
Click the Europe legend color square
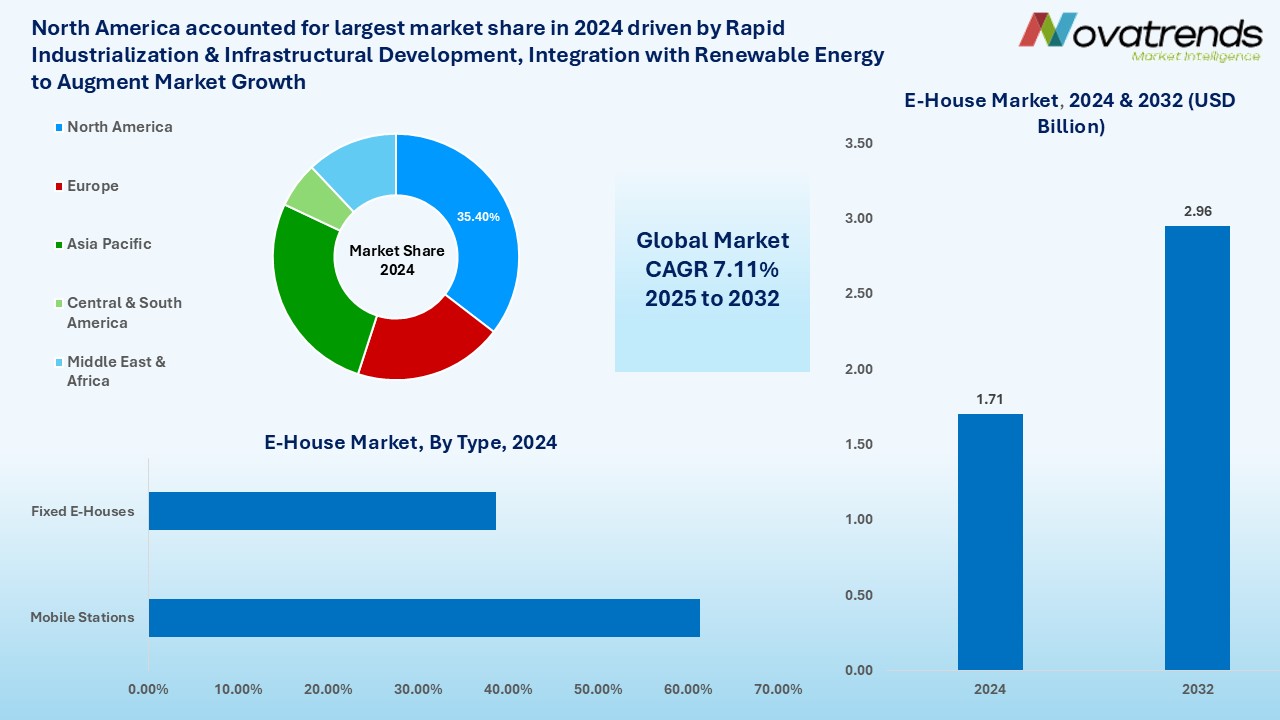(60, 187)
